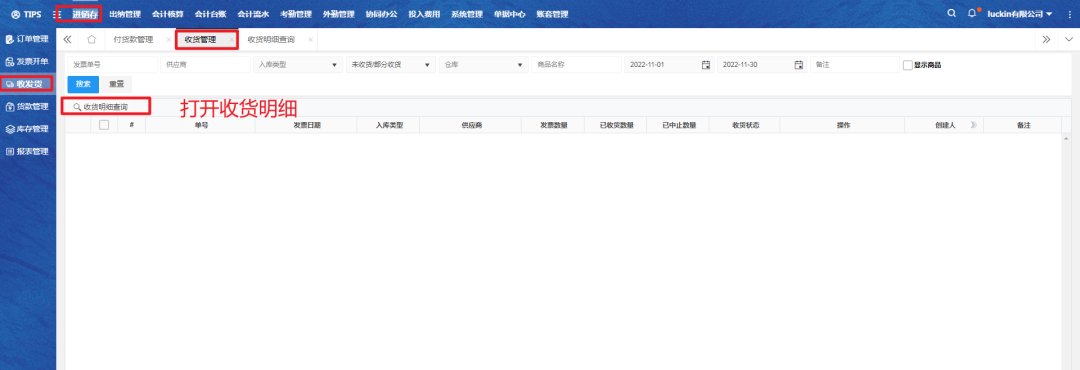Expand the 创建人 column arrow
Image resolution: width=1080 pixels, height=370 pixels.
pyautogui.click(x=974, y=125)
